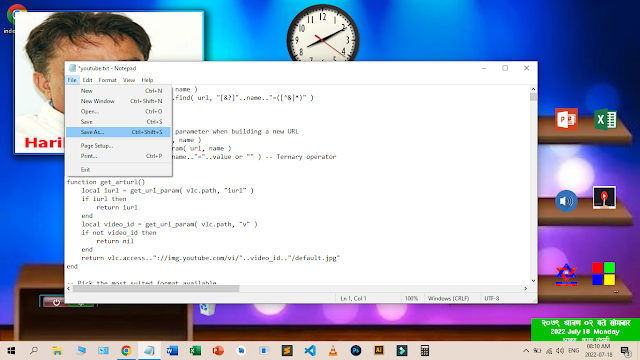Launch Photoshop from the taskbar
Viewport: 640px width, 360px height.
pyautogui.click(x=356, y=350)
